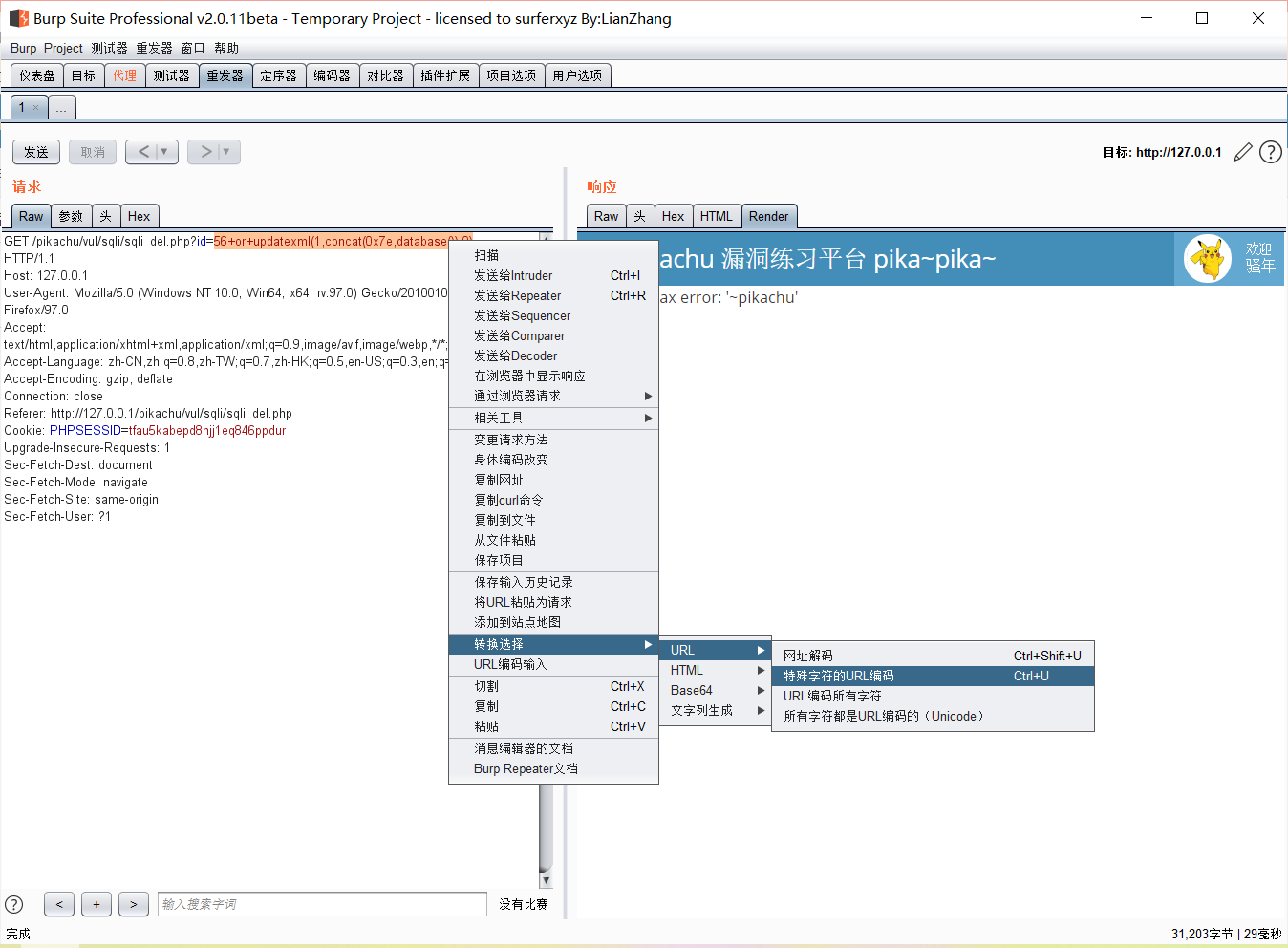Open the Project menu in the menu bar

[63, 48]
